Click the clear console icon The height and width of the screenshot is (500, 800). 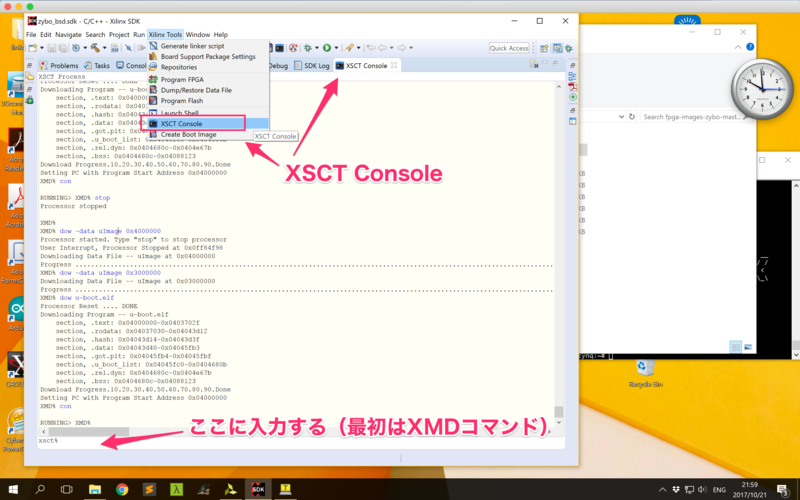pos(534,64)
